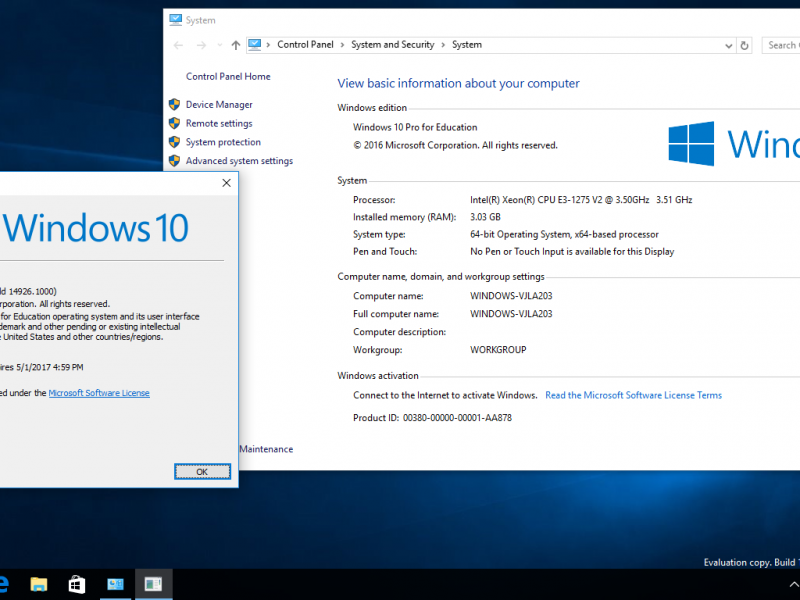
Task: Click WORKGROUP value text
Action: click(x=498, y=350)
